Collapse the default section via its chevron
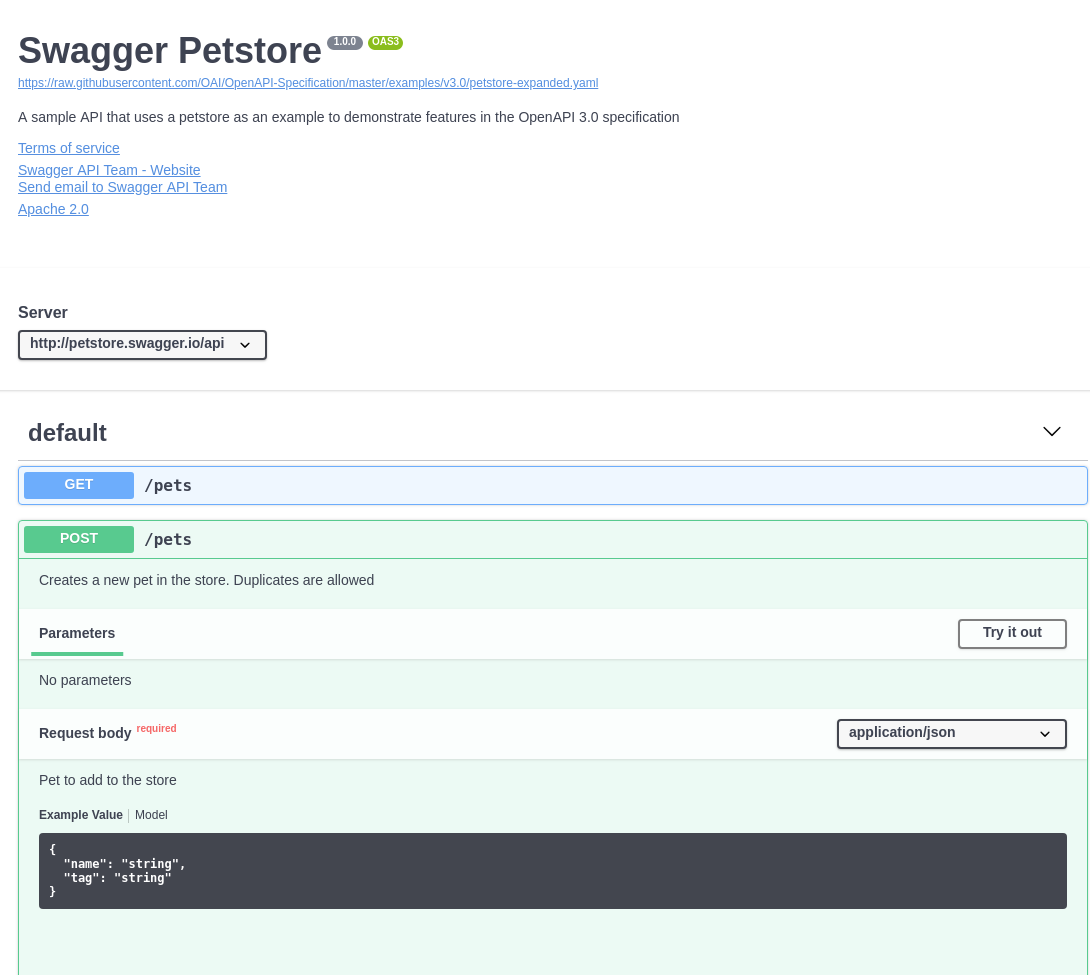Image resolution: width=1090 pixels, height=975 pixels. point(1051,431)
